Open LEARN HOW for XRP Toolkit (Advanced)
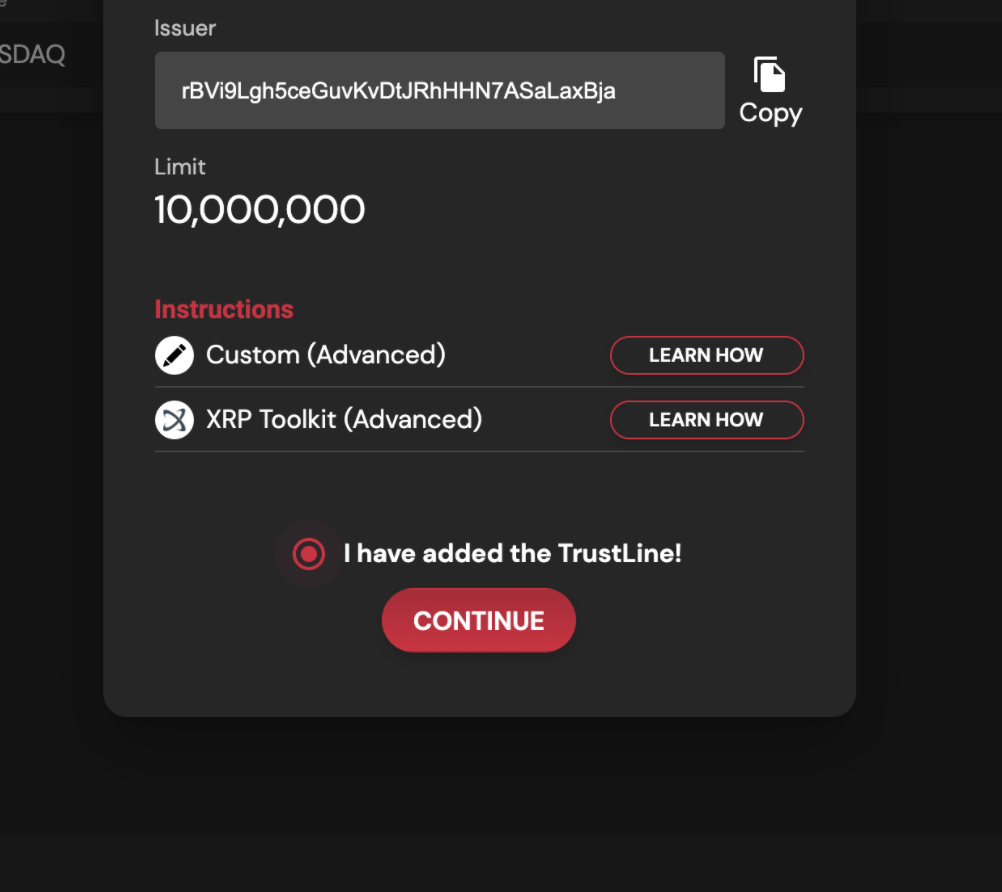This screenshot has width=1002, height=892. point(707,420)
